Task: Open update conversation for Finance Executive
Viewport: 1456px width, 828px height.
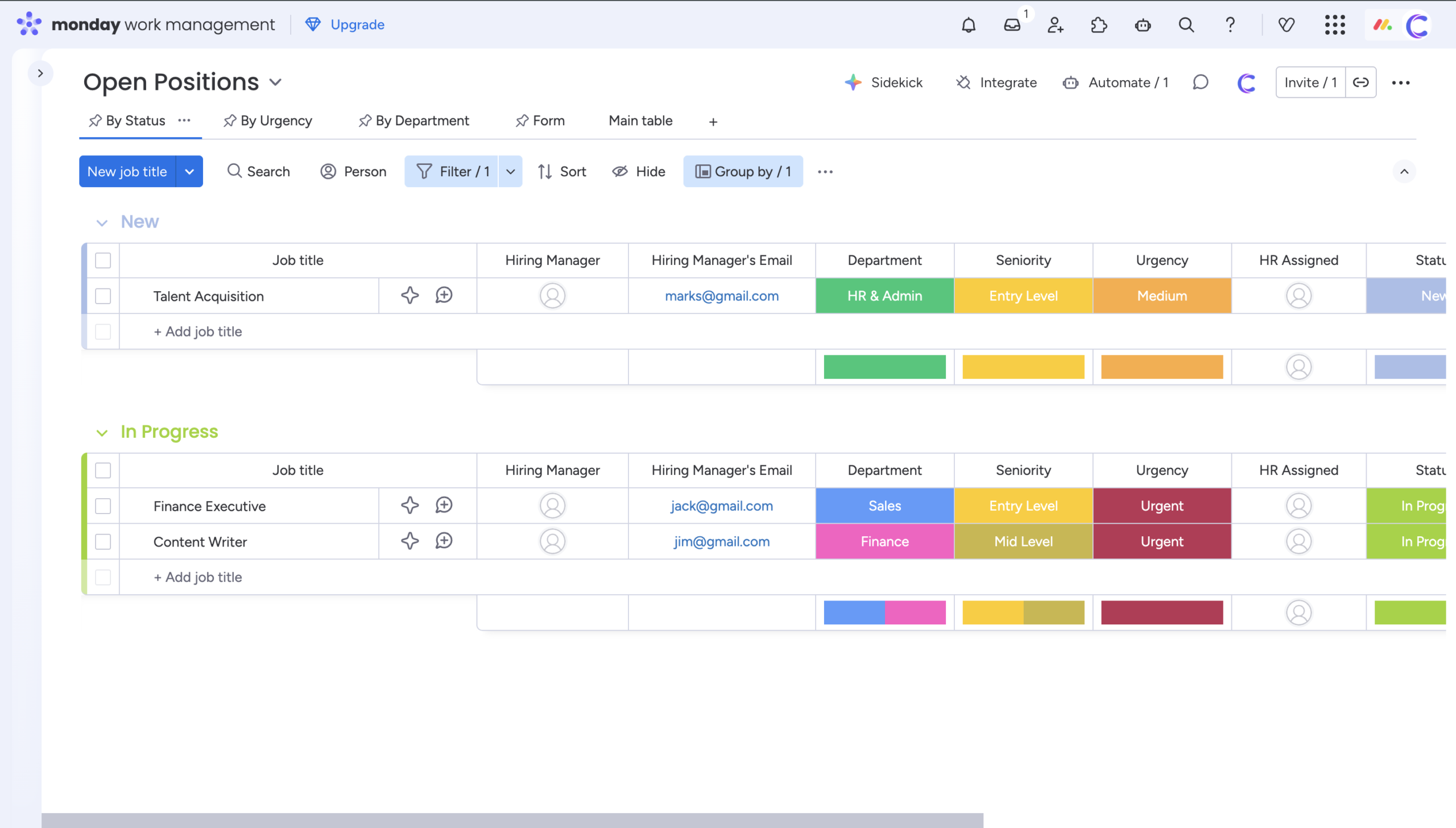Action: click(x=444, y=505)
